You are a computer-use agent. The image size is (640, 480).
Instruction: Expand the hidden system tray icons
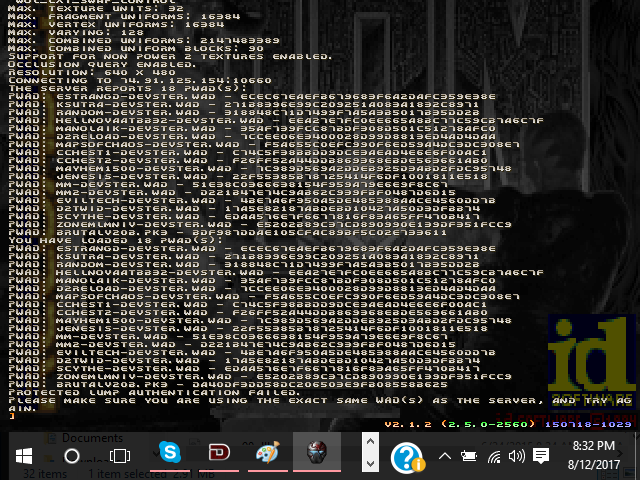pos(444,456)
